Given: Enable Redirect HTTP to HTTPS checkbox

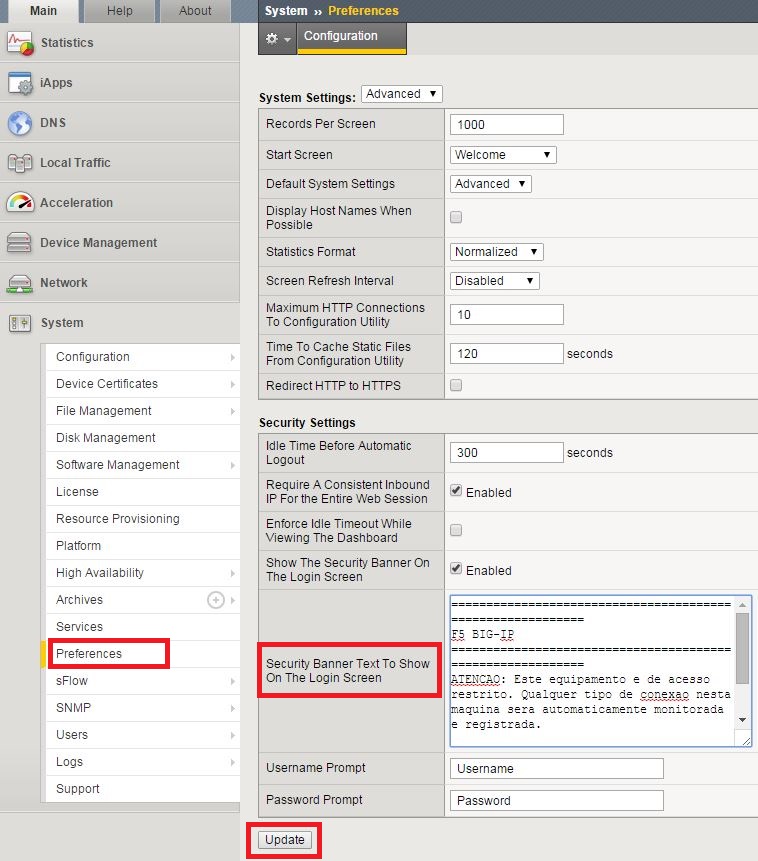Looking at the screenshot, I should 456,385.
